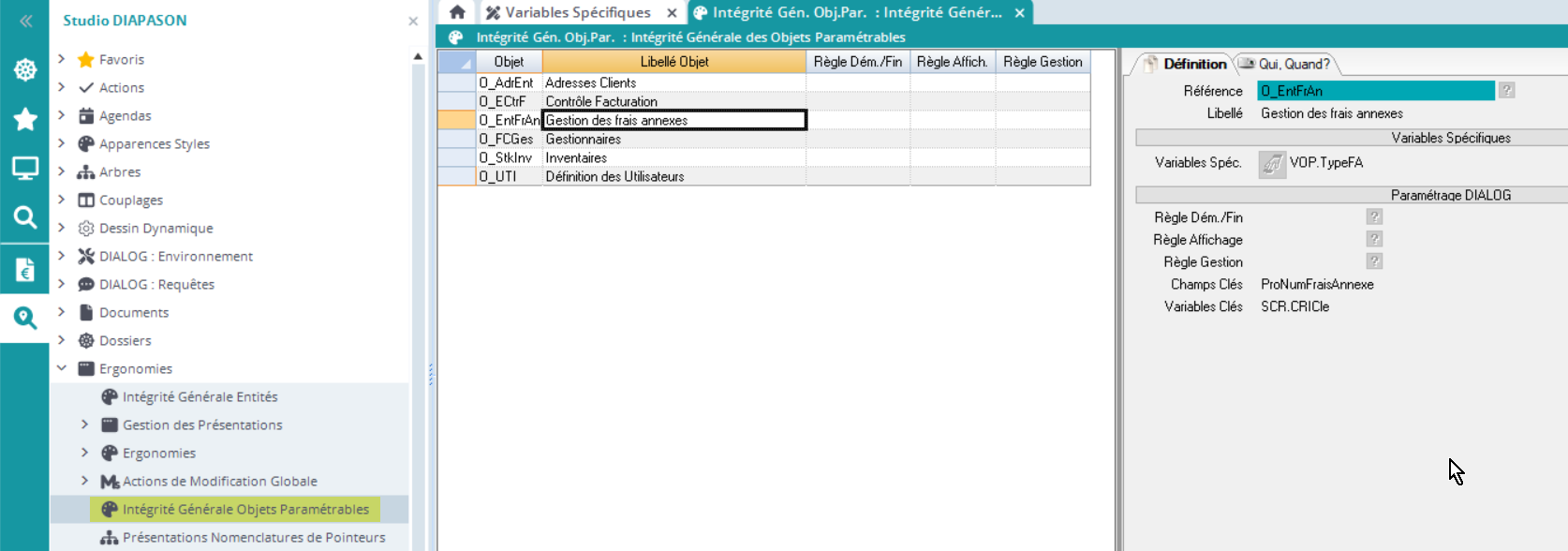Close the Variables Spécifiques tab
Image resolution: width=1568 pixels, height=551 pixels.
pos(672,13)
